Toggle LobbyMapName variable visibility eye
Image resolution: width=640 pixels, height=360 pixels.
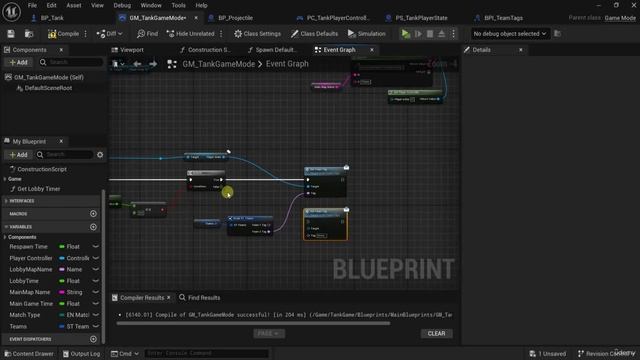coord(96,269)
